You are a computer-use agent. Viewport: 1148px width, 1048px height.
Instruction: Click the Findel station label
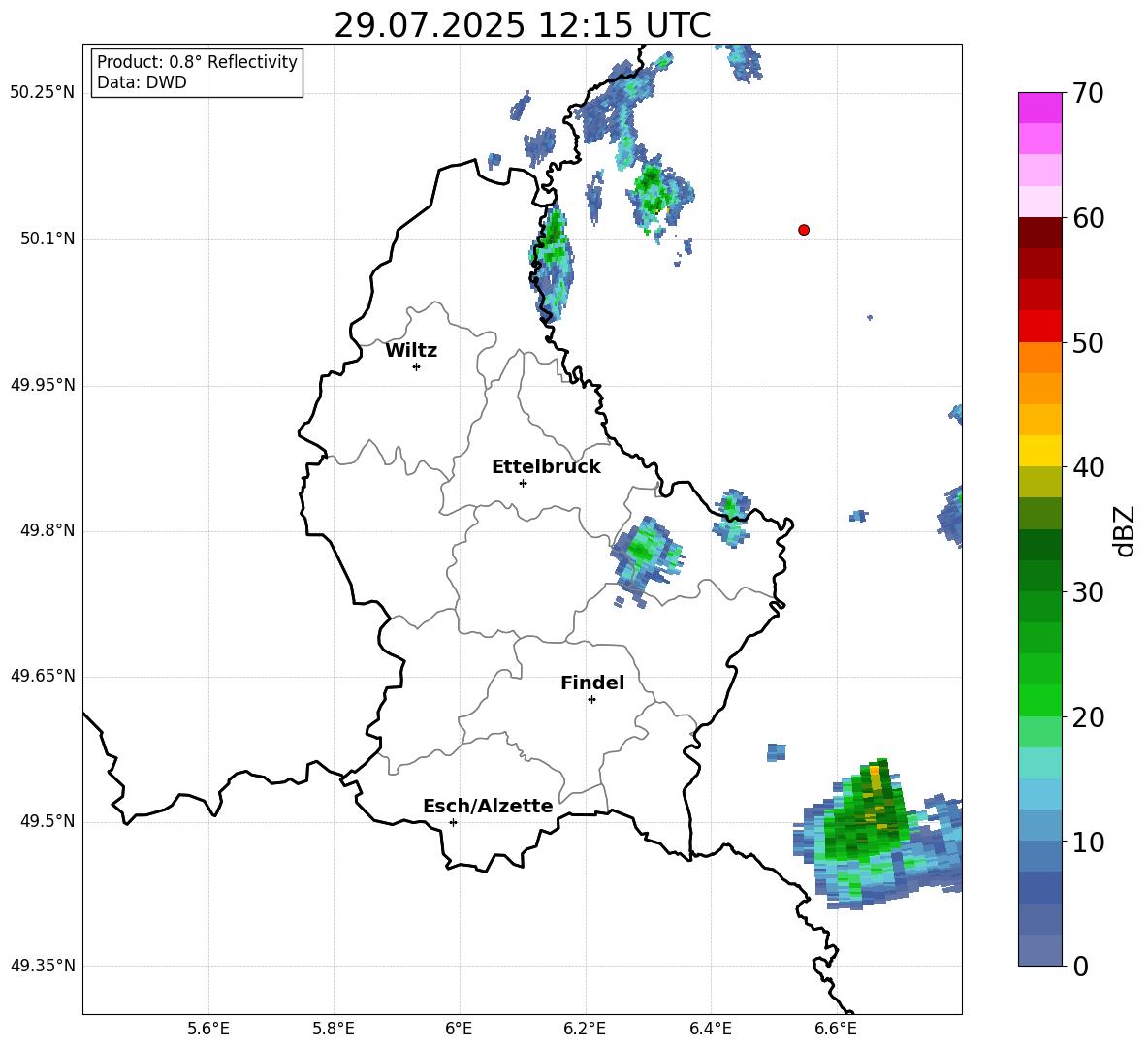tap(592, 683)
